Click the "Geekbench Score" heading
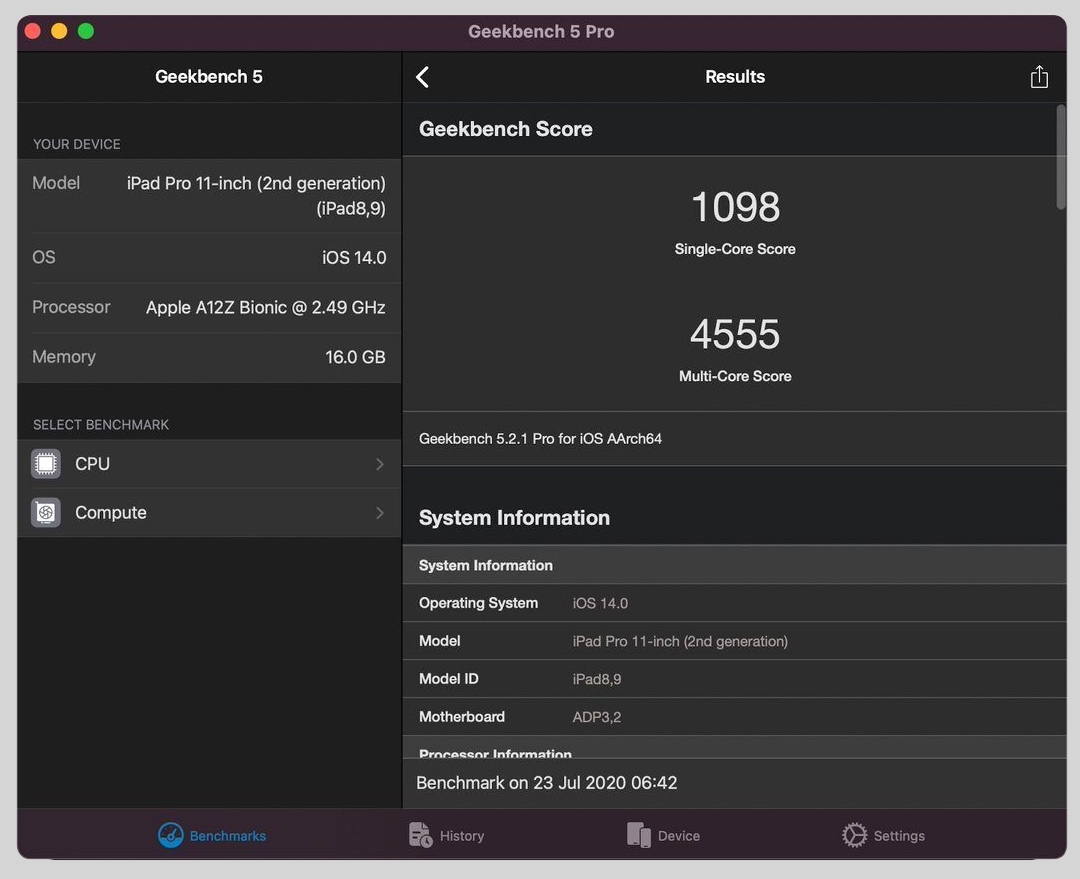This screenshot has width=1080, height=879. click(506, 129)
